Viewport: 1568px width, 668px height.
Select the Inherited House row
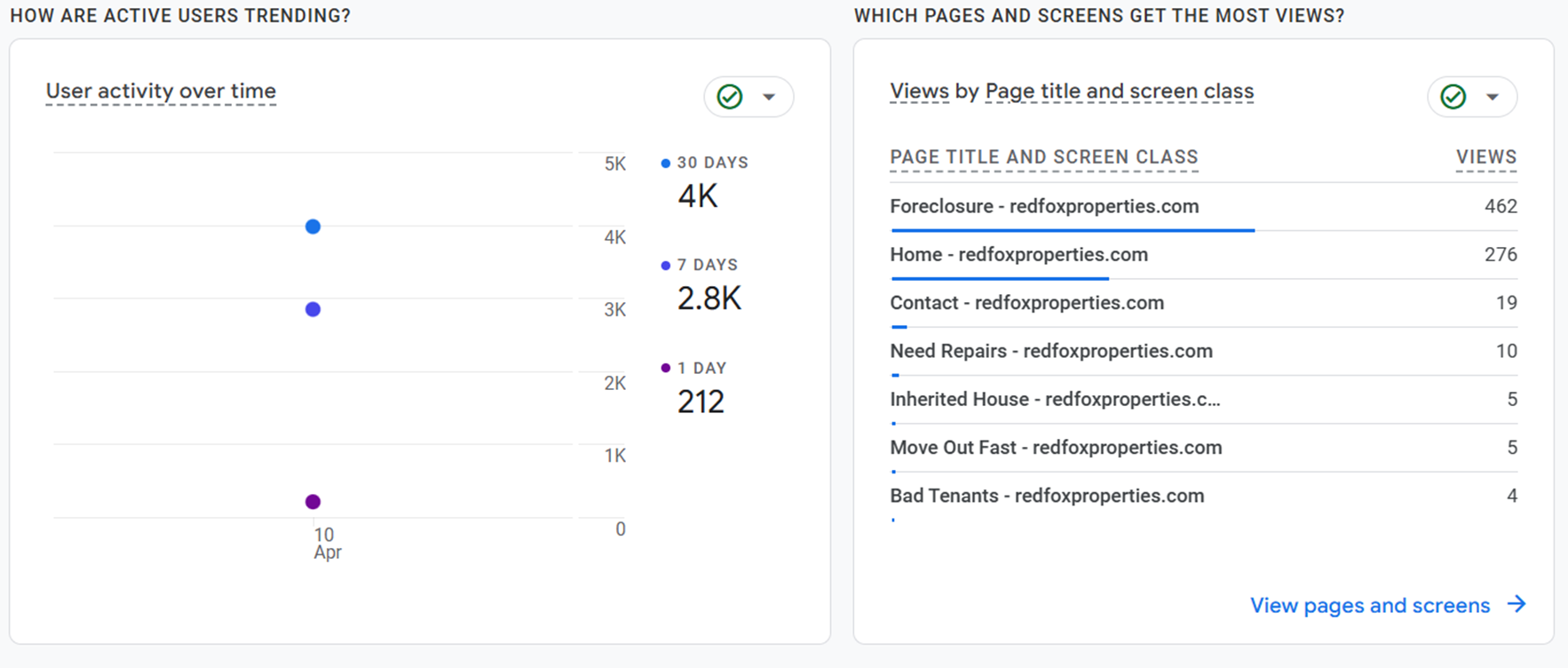[x=1203, y=400]
